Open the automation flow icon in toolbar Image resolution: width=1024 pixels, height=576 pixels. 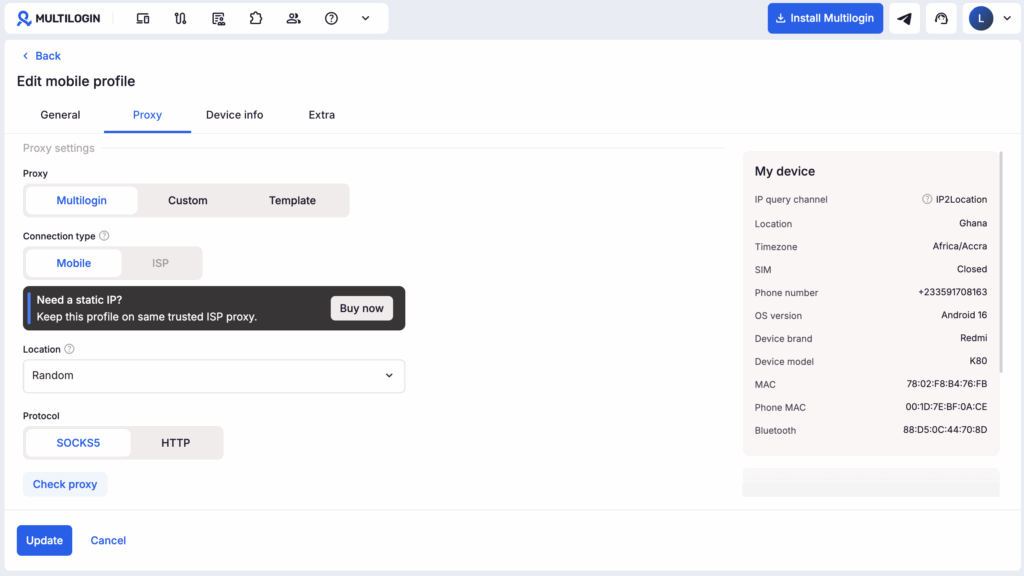pyautogui.click(x=180, y=18)
